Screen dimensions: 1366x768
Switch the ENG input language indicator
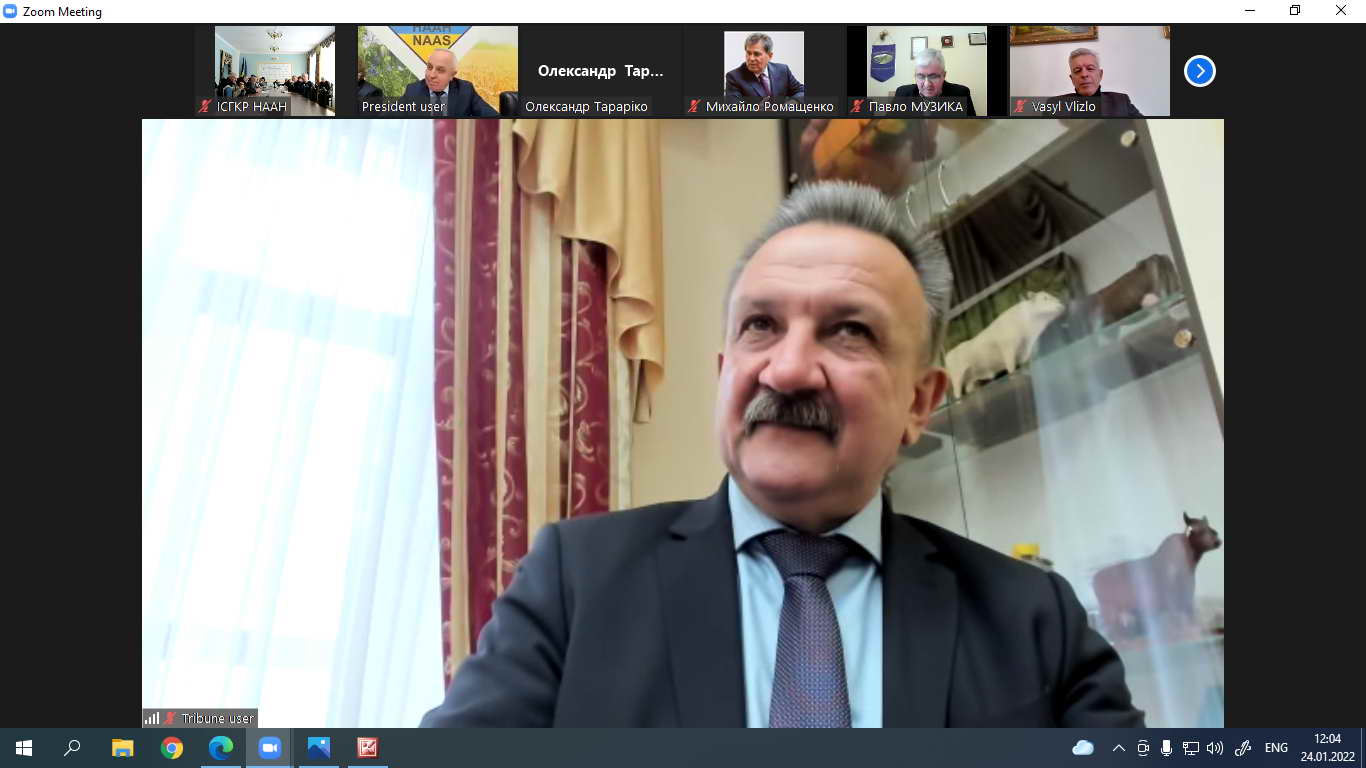[x=1276, y=748]
